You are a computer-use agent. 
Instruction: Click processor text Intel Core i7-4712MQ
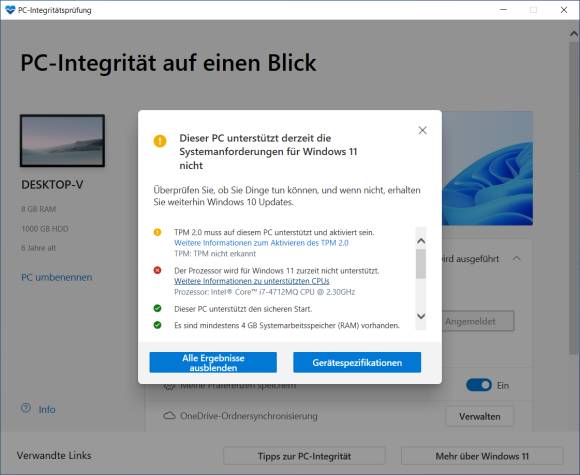(x=264, y=292)
